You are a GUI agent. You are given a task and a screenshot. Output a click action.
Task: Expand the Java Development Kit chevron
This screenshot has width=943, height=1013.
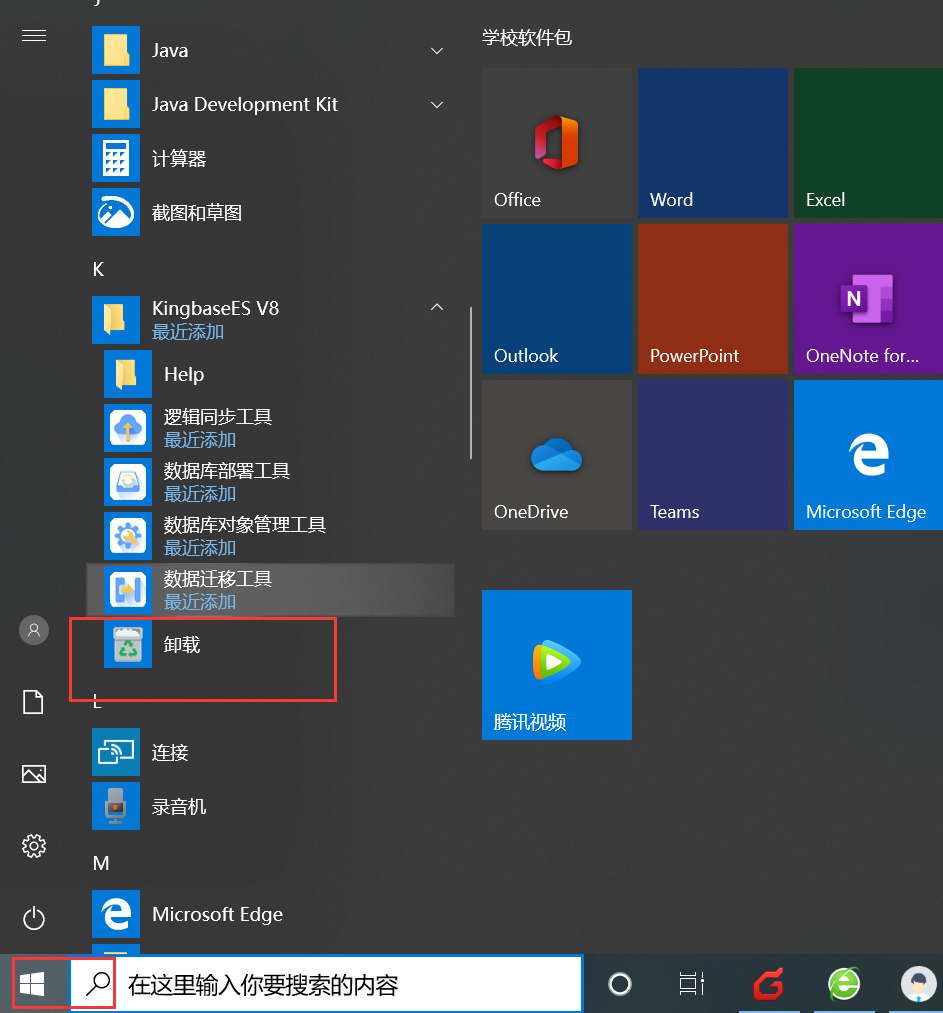tap(437, 105)
